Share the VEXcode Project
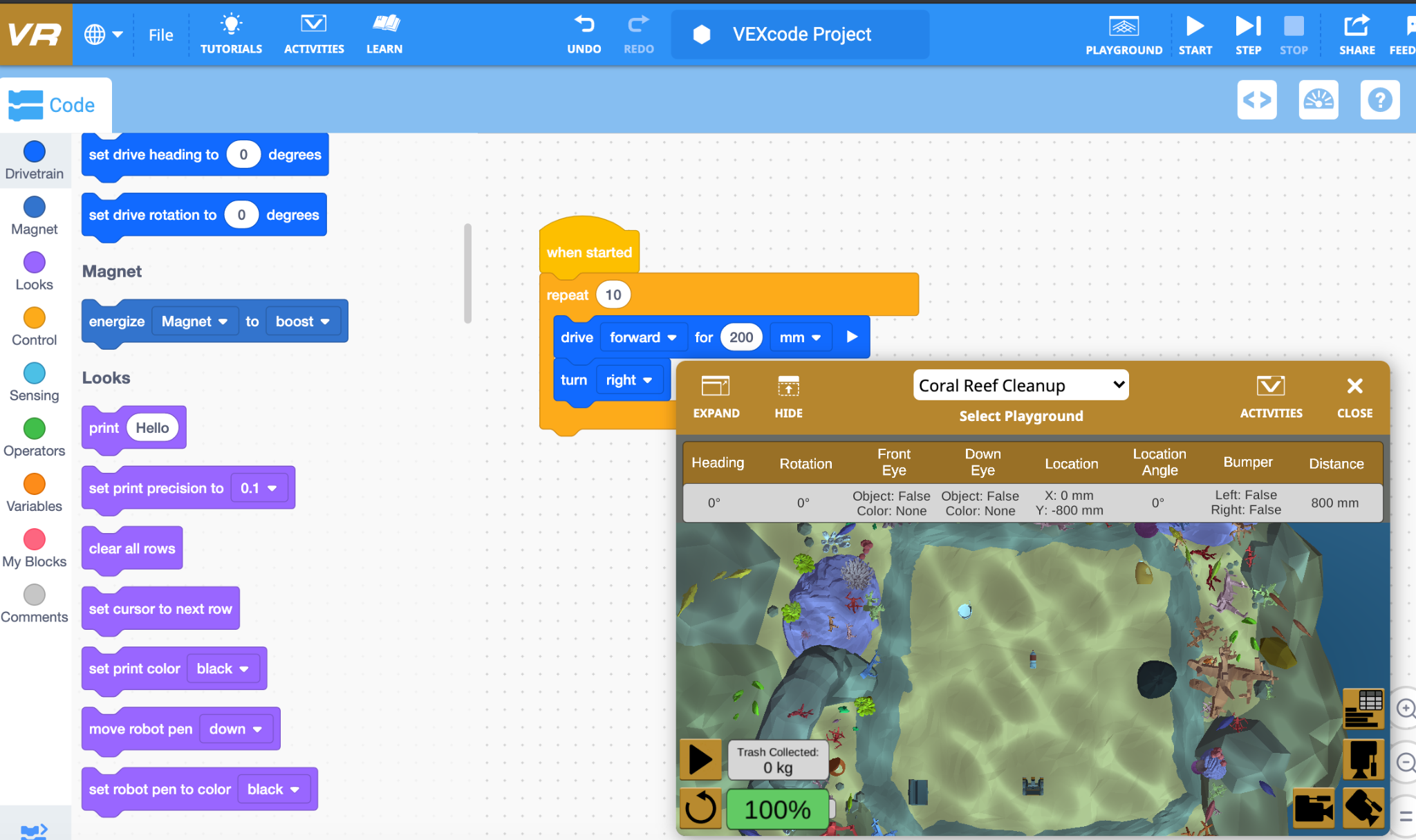The width and height of the screenshot is (1416, 840). pos(1357,33)
